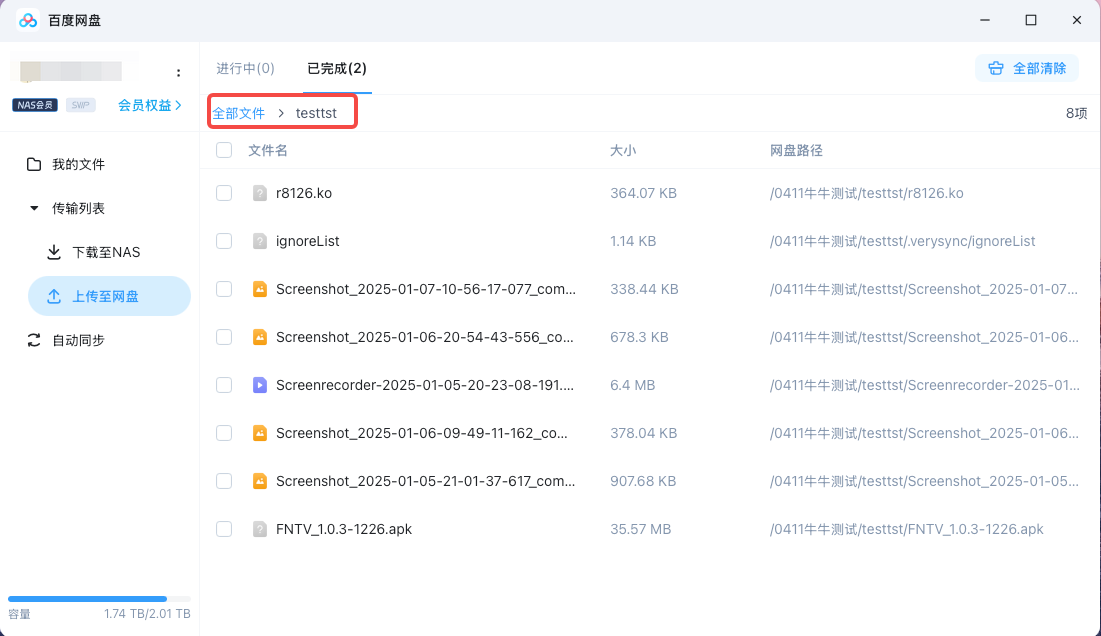Click the 网盘路径 column header

click(796, 150)
